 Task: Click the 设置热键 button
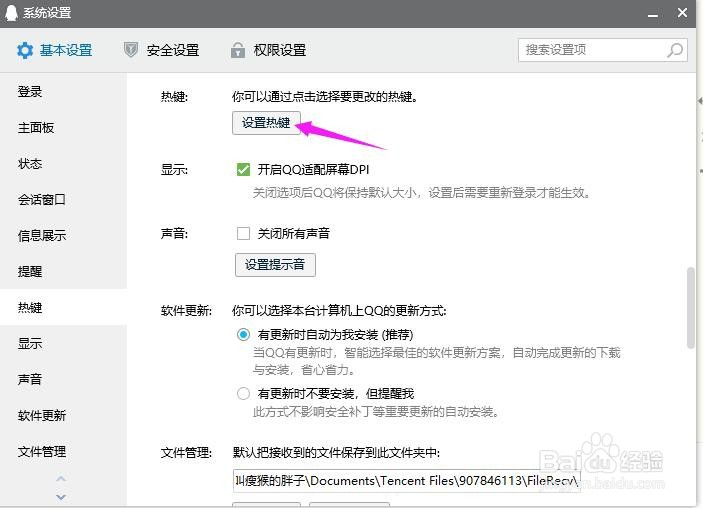click(266, 123)
